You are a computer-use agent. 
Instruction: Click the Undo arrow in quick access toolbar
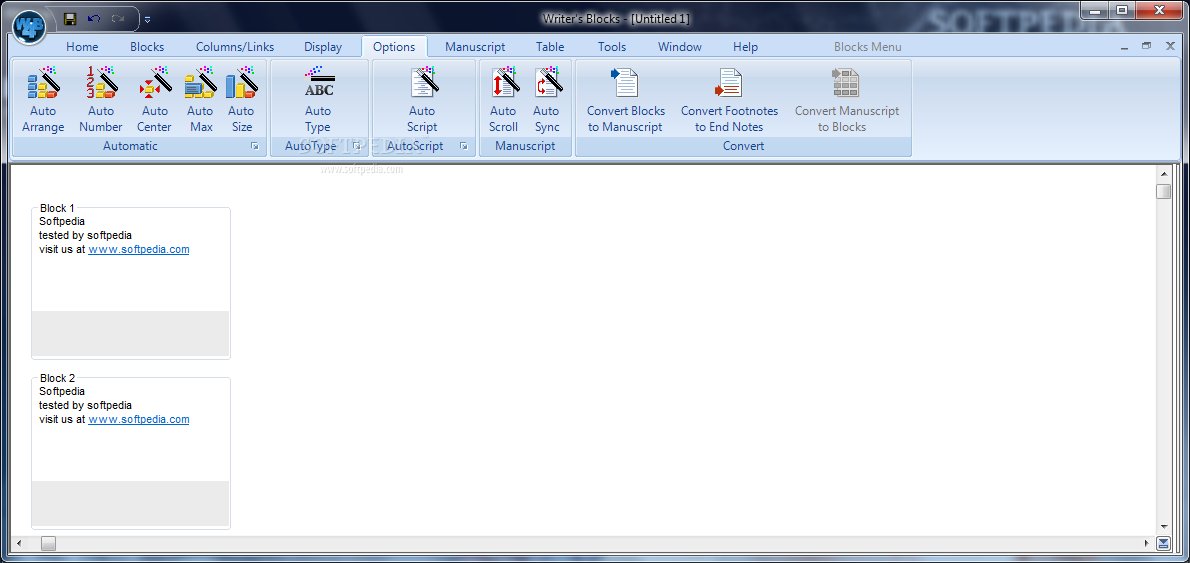(x=93, y=18)
